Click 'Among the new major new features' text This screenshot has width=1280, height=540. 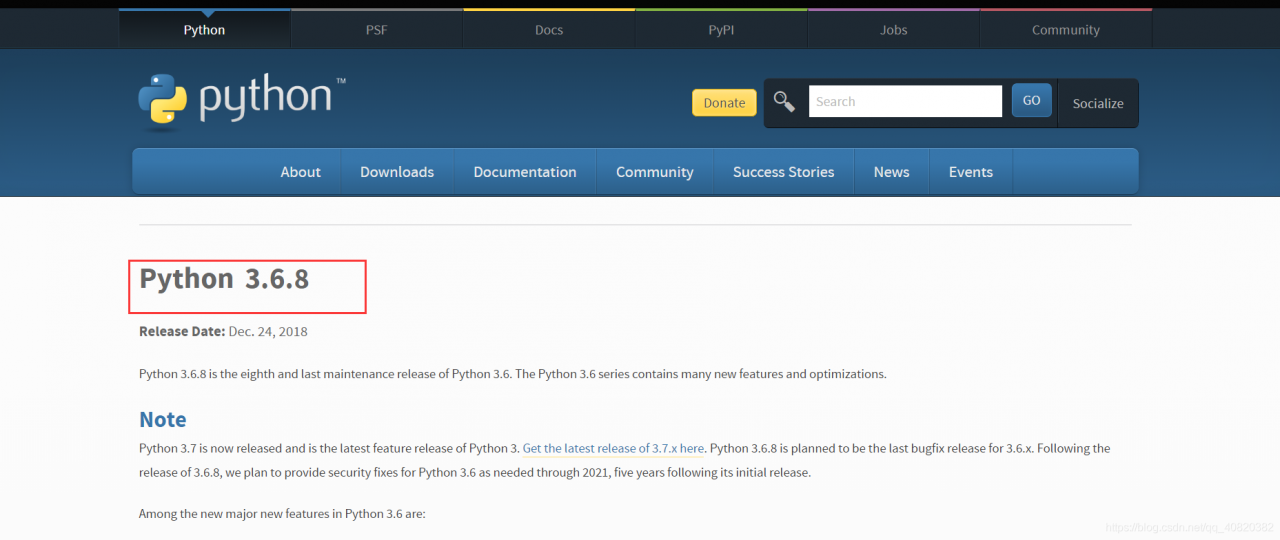(x=282, y=514)
